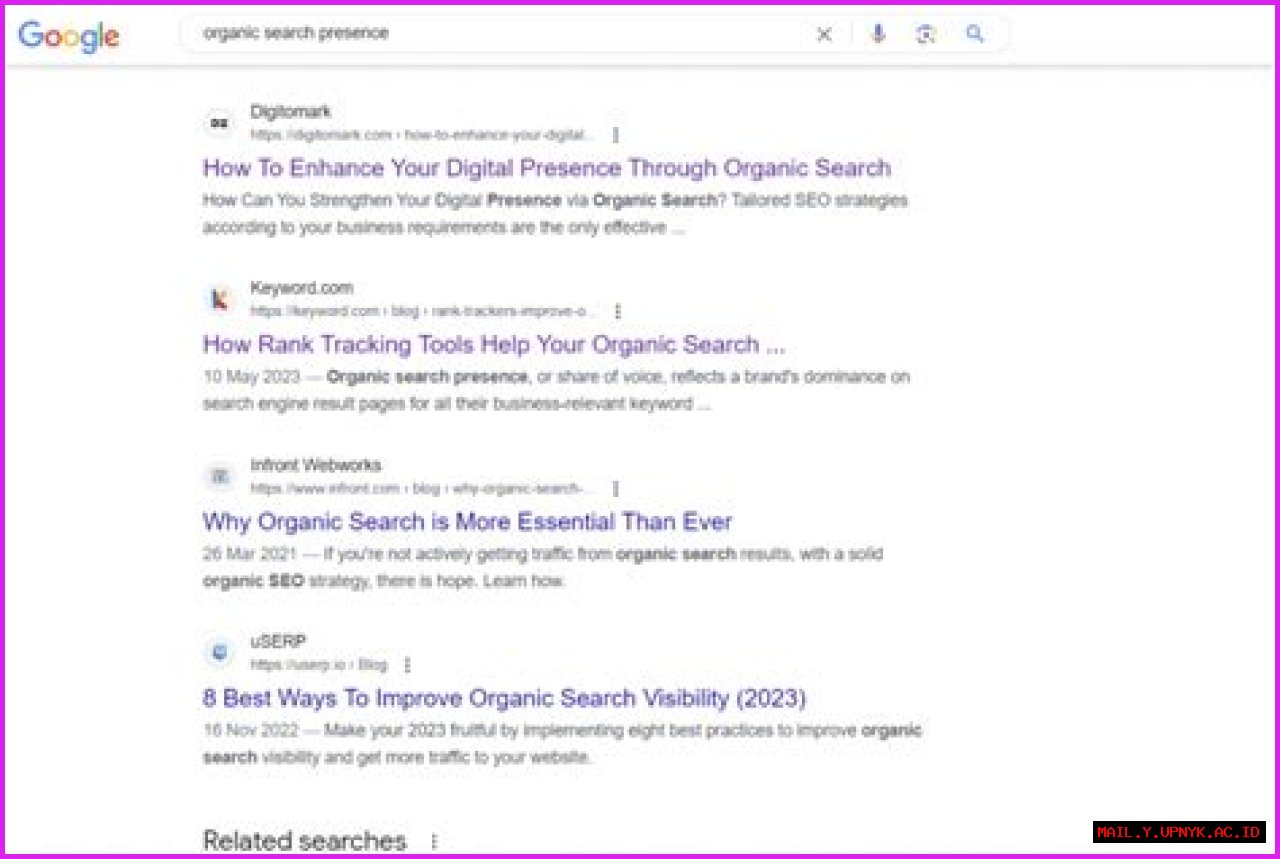Screen dimensions: 1280x859
Task: Click the Infront Webworks favicon
Action: pos(219,477)
